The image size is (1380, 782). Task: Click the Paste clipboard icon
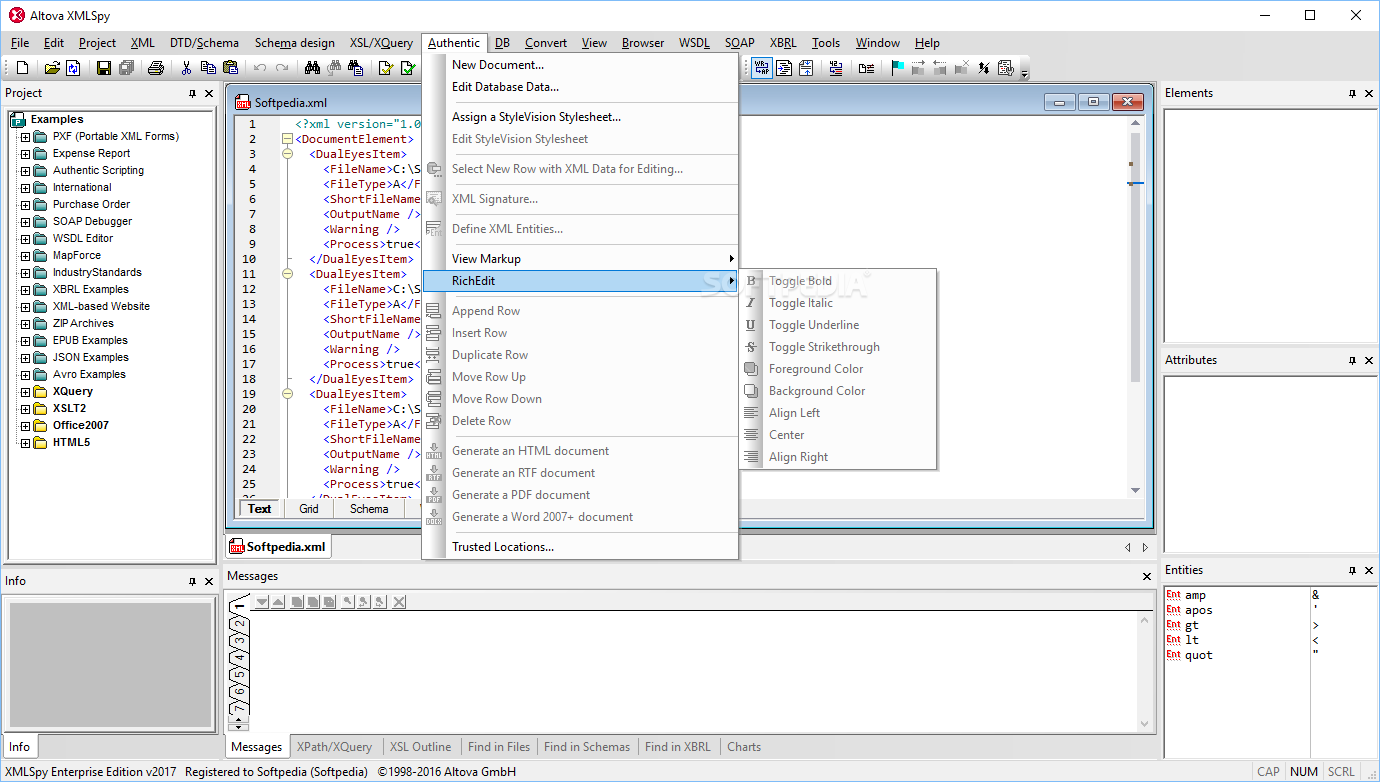pyautogui.click(x=230, y=68)
